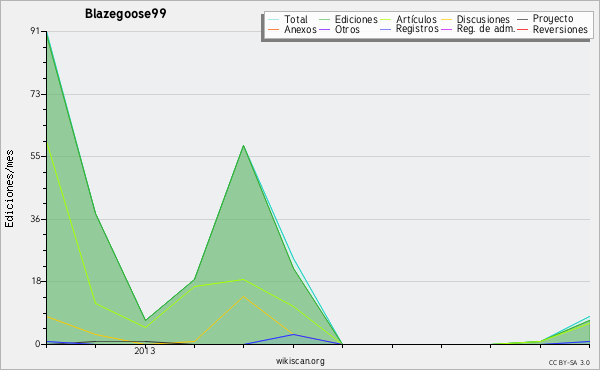Click the y-axis value 0
Image resolution: width=600 pixels, height=370 pixels.
point(38,344)
